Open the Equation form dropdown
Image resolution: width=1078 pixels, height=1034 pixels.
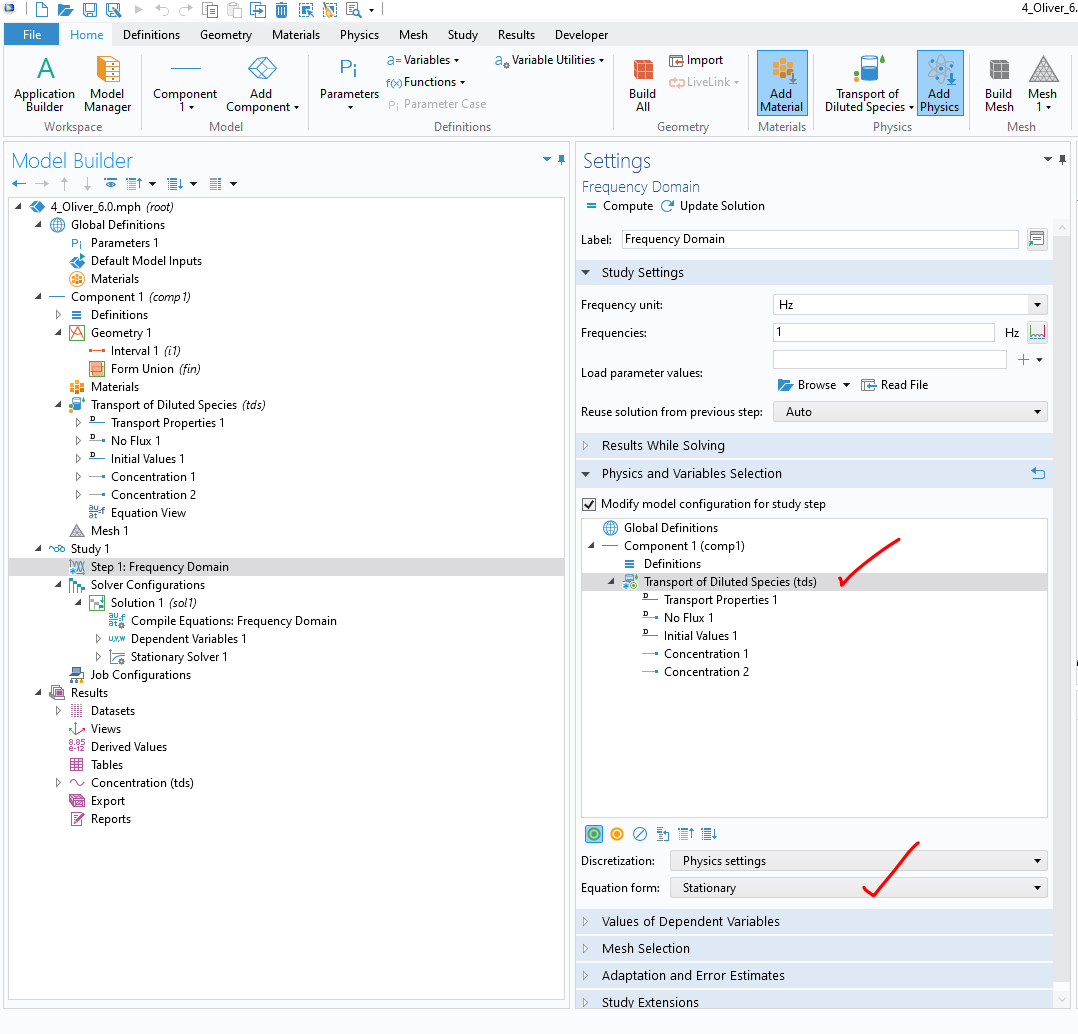click(x=858, y=888)
